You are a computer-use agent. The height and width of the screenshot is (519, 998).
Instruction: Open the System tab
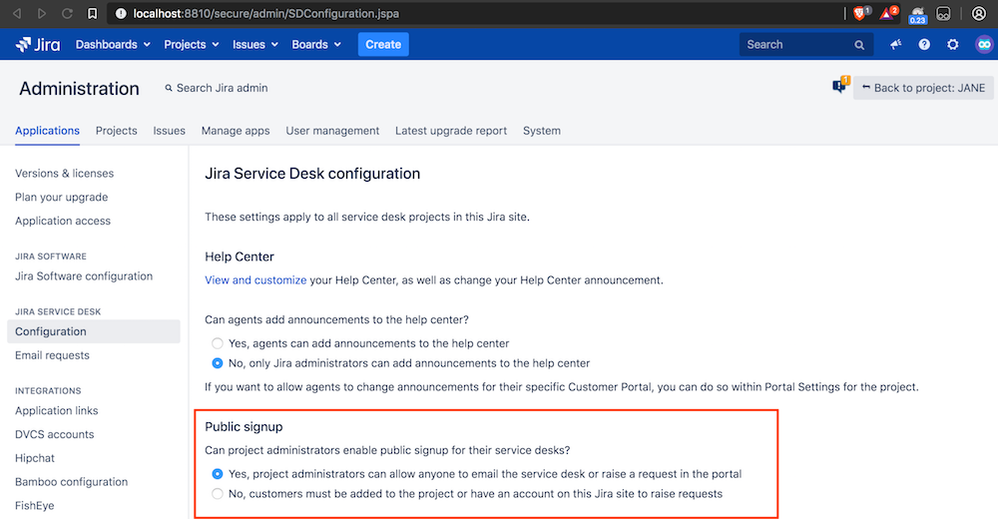[x=542, y=131]
